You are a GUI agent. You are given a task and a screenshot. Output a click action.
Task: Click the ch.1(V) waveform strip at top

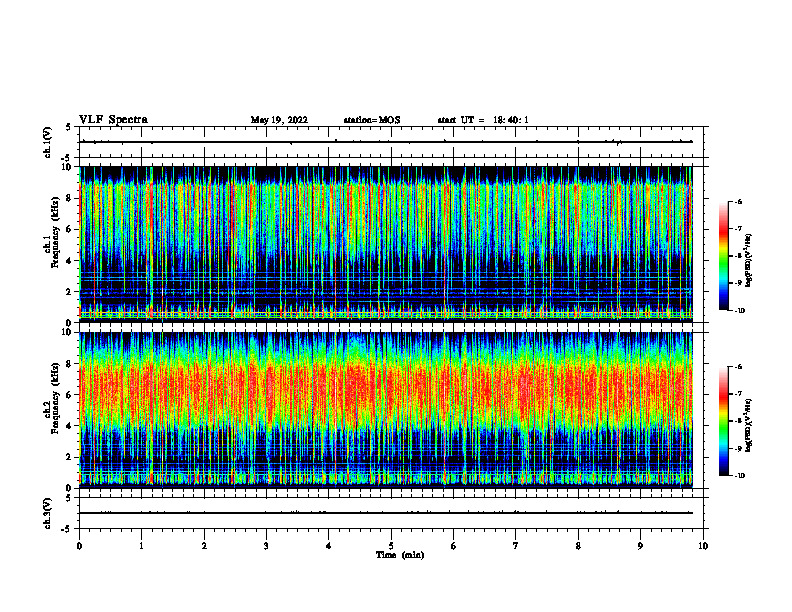click(391, 142)
